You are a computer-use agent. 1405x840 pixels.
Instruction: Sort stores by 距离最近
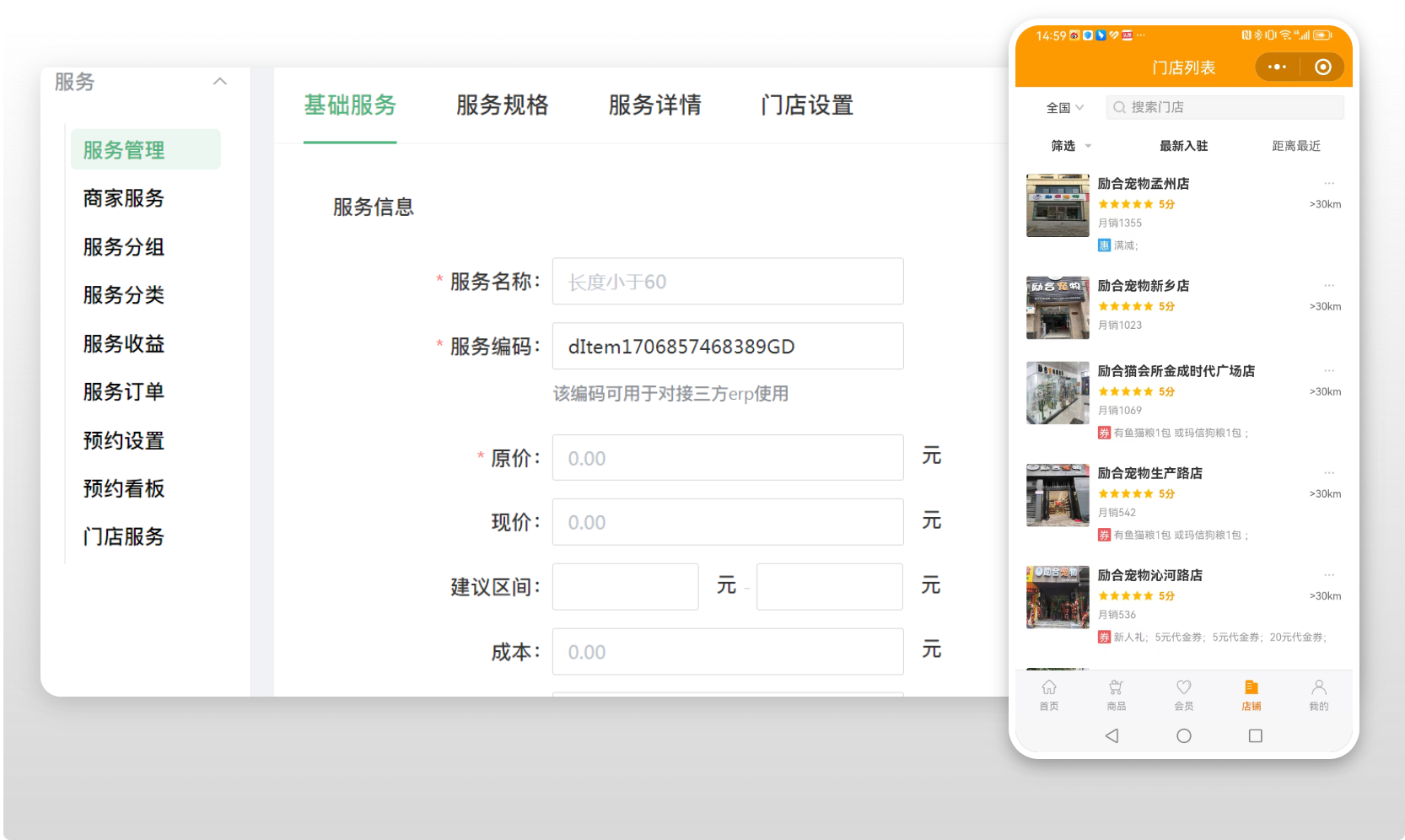pyautogui.click(x=1295, y=146)
